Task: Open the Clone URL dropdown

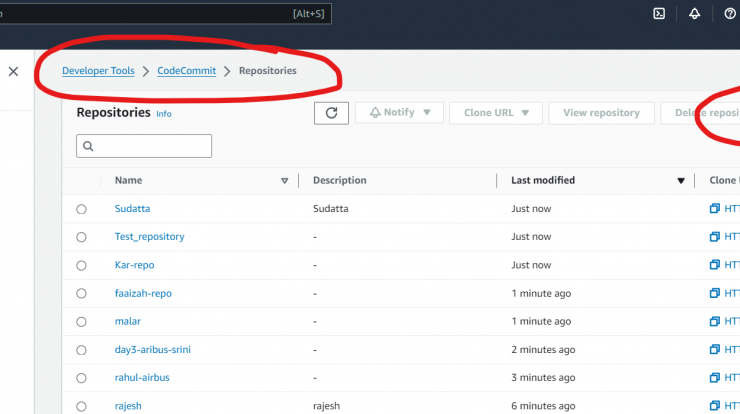Action: point(496,113)
